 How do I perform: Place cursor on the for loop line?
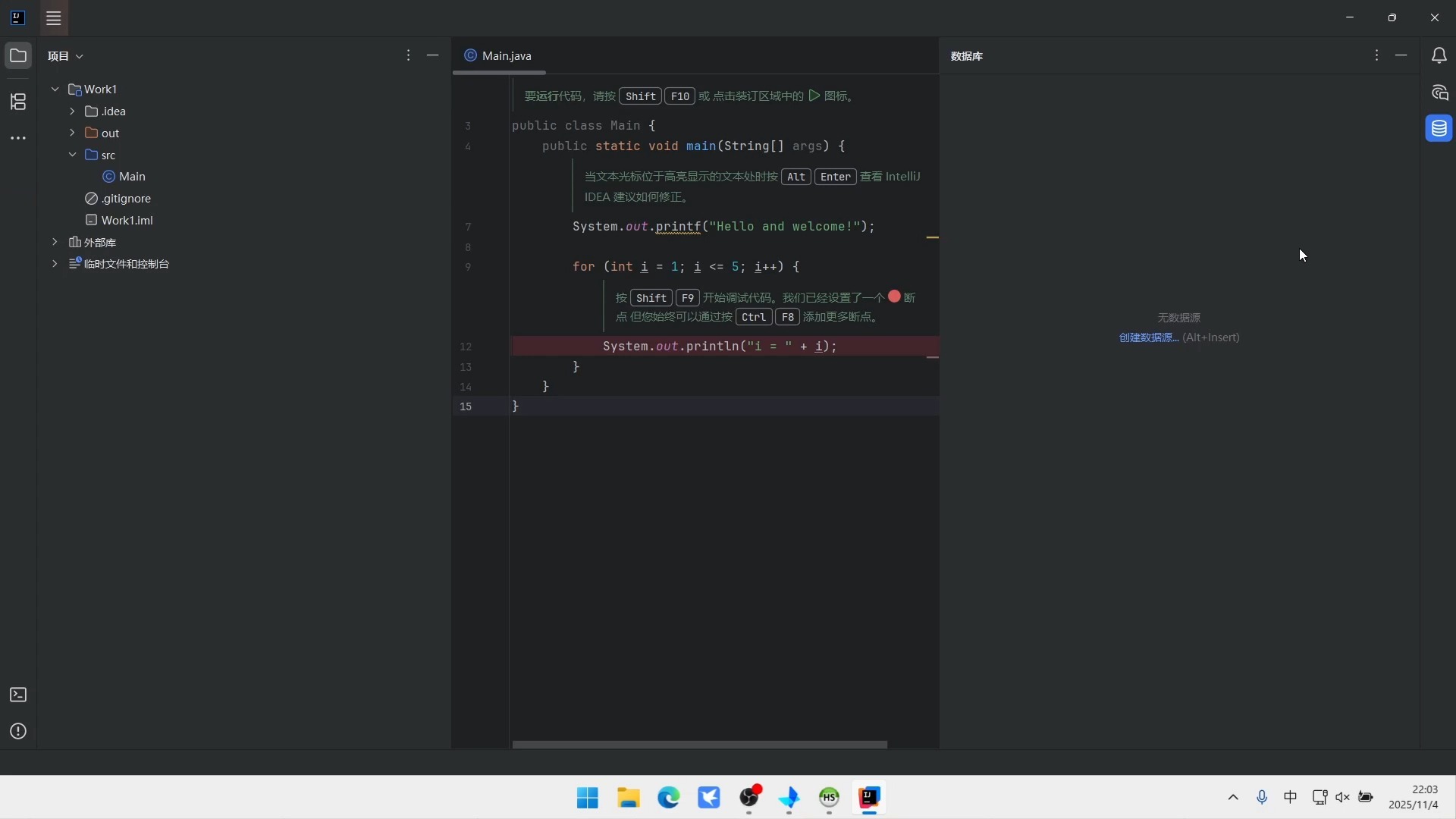click(686, 267)
